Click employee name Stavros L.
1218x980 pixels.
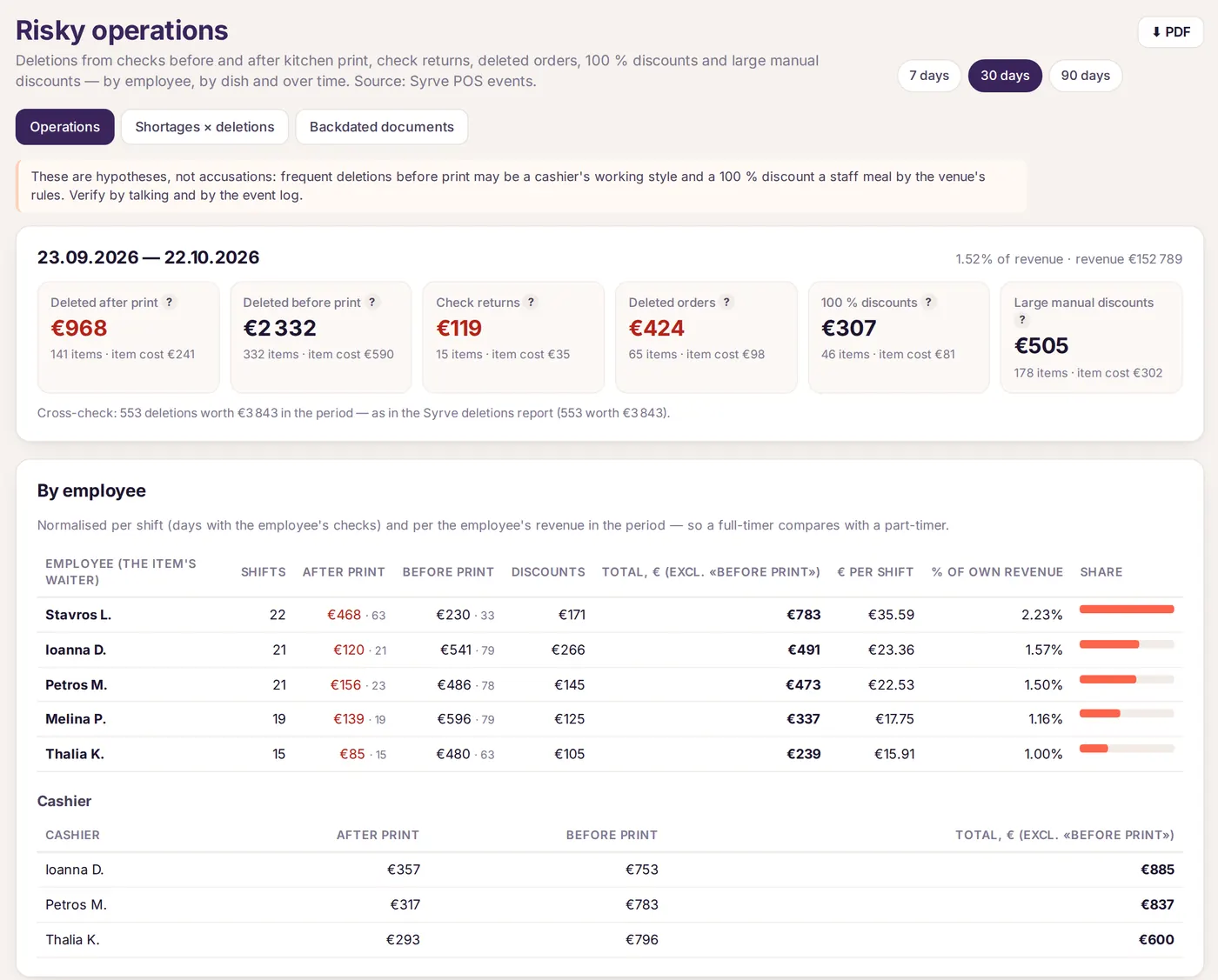click(78, 615)
